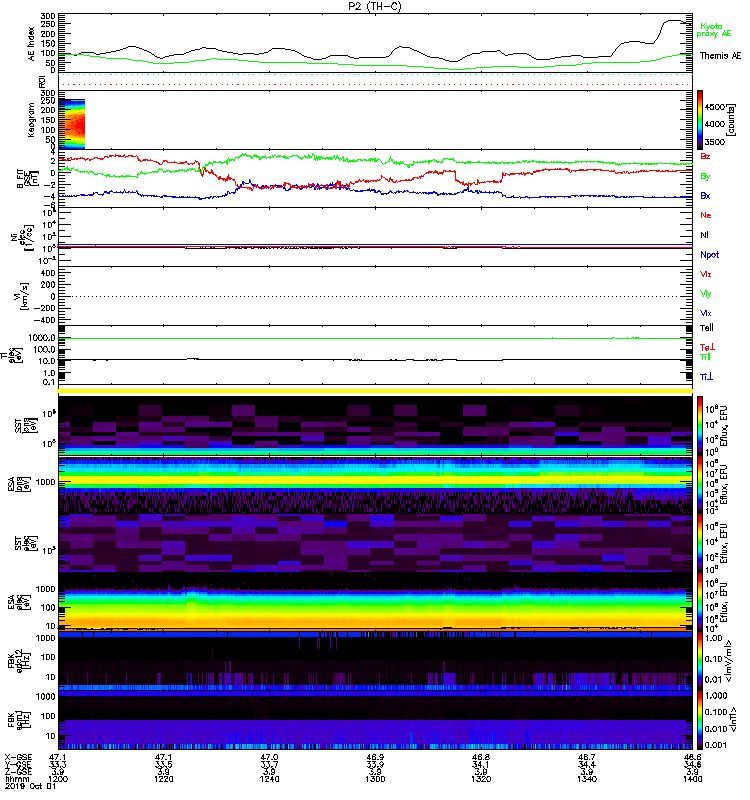The width and height of the screenshot is (750, 800).
Task: Click the "X-GSE" row label
Action: tap(18, 758)
